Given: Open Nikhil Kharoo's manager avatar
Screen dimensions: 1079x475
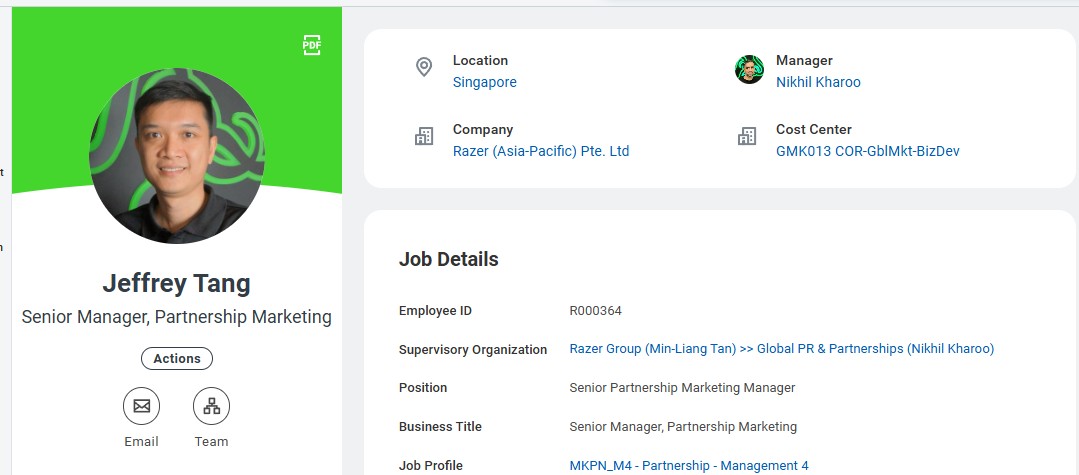Looking at the screenshot, I should click(749, 70).
